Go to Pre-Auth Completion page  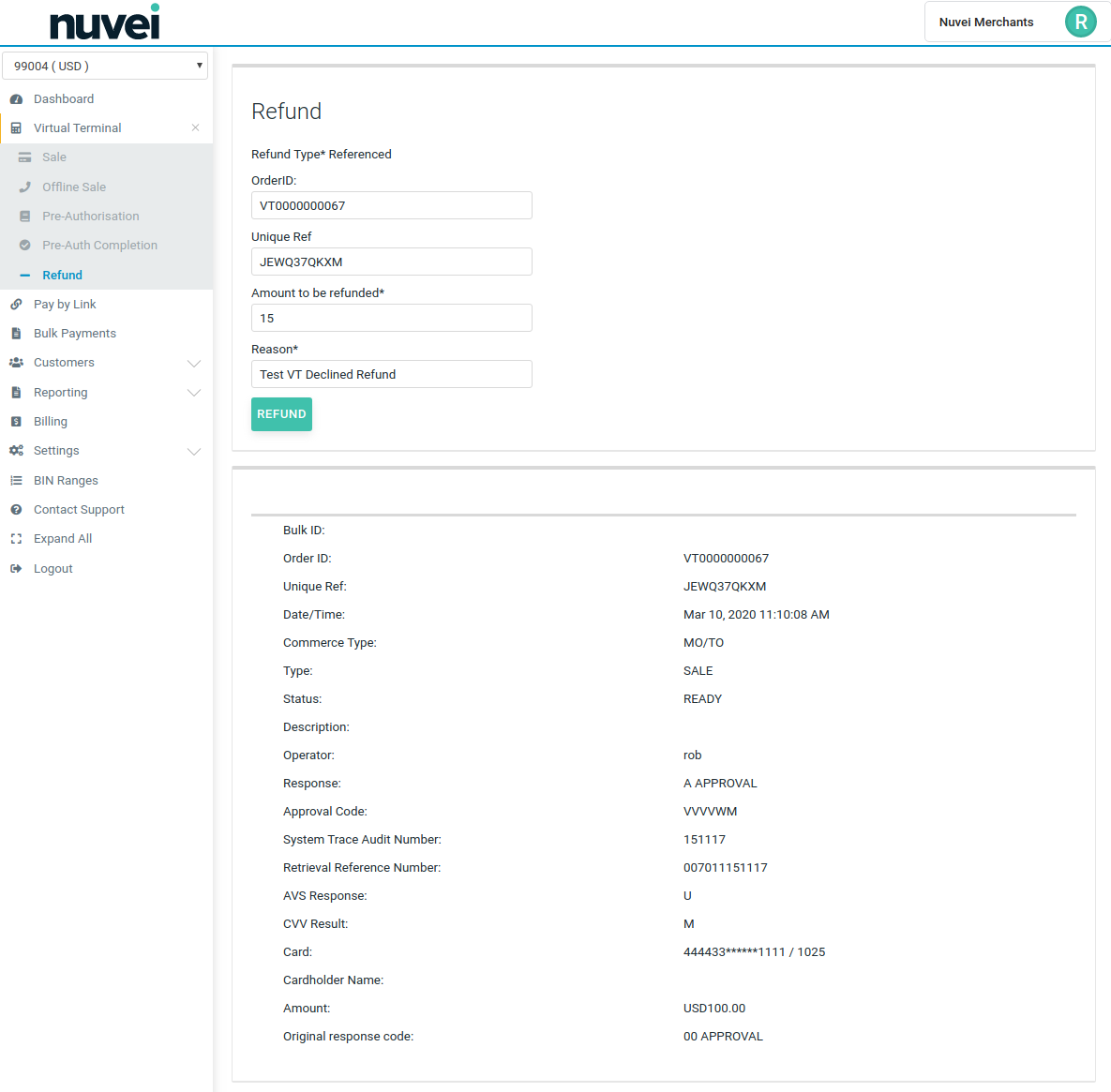click(99, 246)
